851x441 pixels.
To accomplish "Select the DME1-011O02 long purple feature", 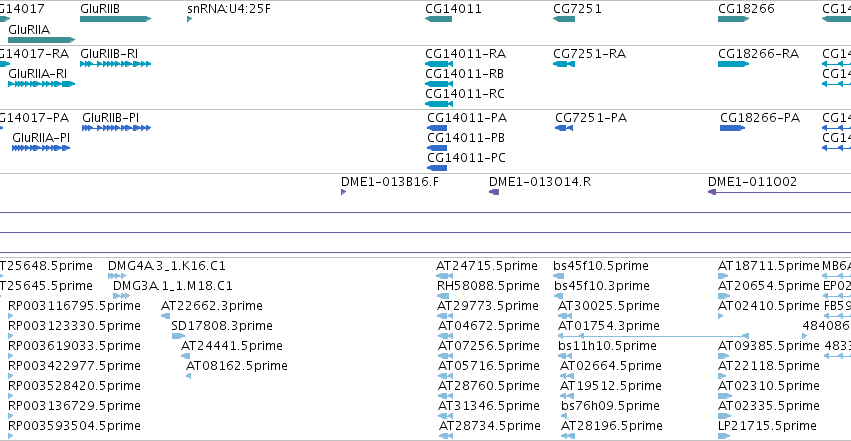I will coord(779,192).
